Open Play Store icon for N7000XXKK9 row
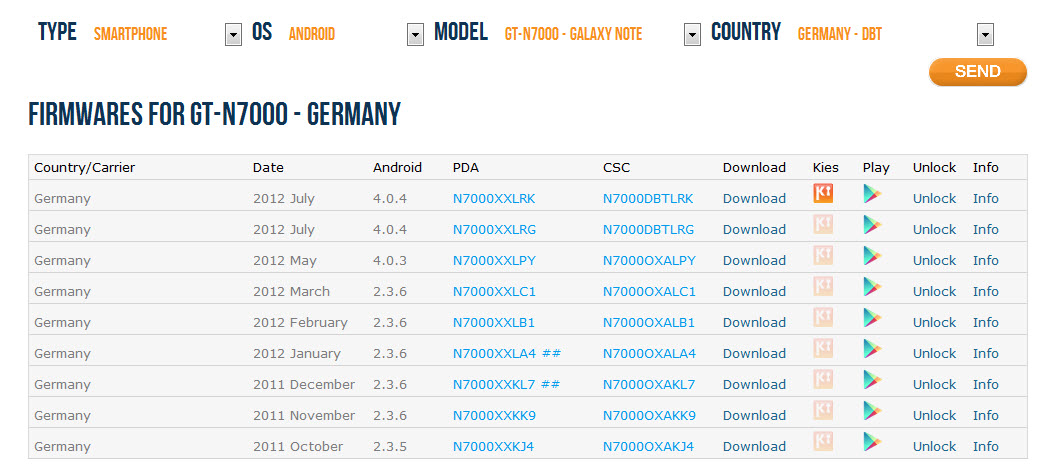Viewport: 1042px width, 470px height. (x=872, y=411)
